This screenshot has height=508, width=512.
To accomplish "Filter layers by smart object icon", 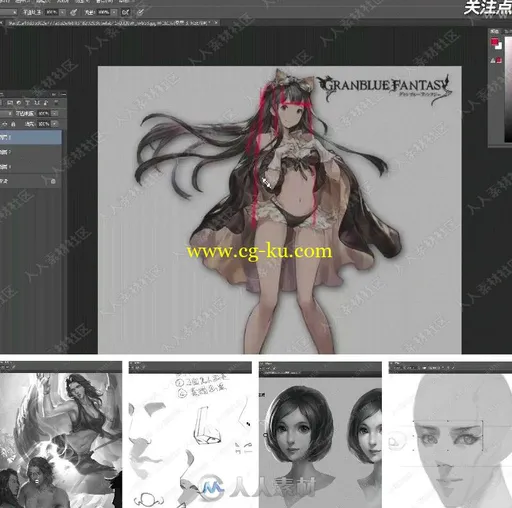I will pyautogui.click(x=46, y=103).
